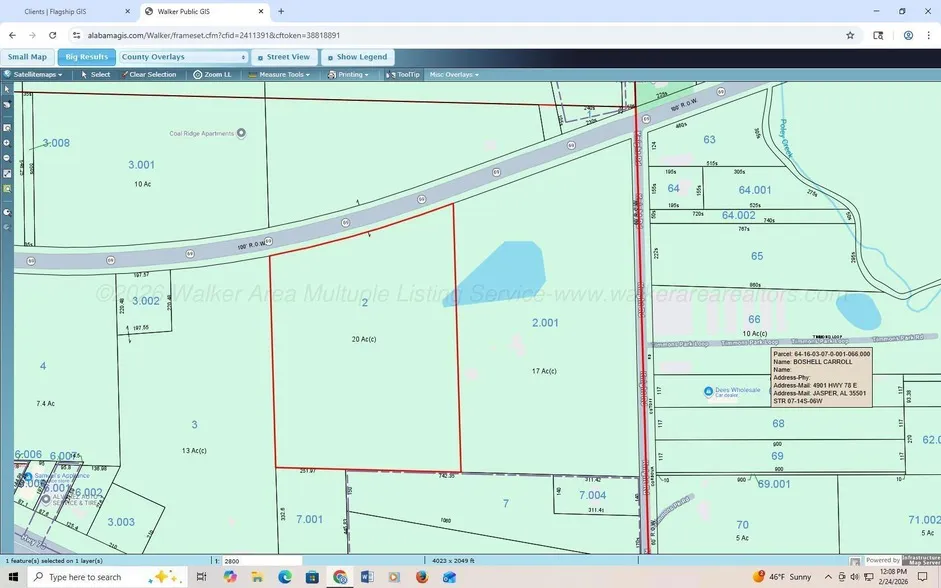Reload the page with the browser refresh icon
This screenshot has width=941, height=588.
click(52, 35)
